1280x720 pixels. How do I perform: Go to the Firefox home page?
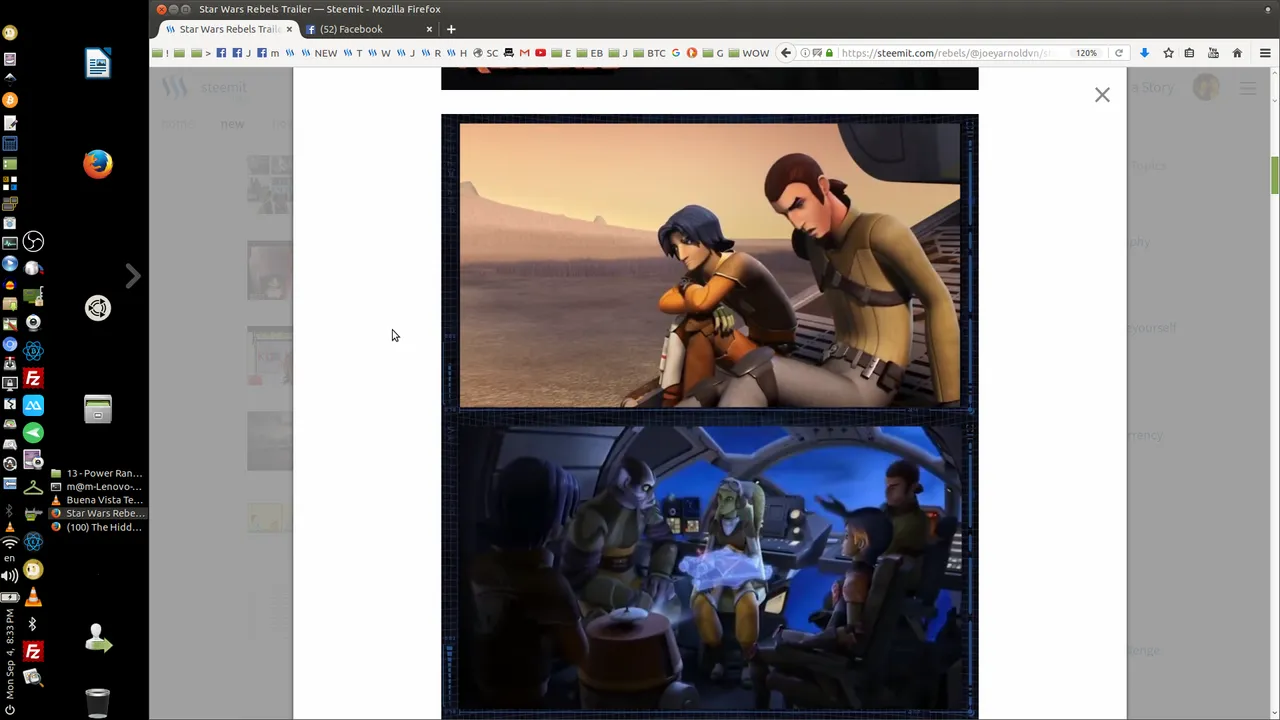click(x=1237, y=53)
